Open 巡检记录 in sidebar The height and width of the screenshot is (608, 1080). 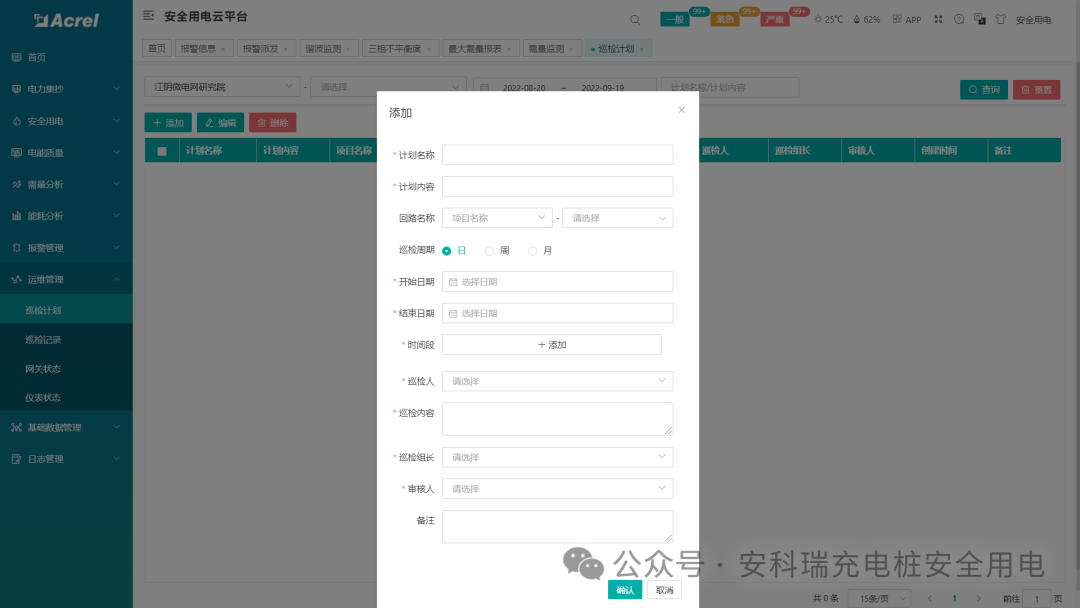tap(43, 340)
